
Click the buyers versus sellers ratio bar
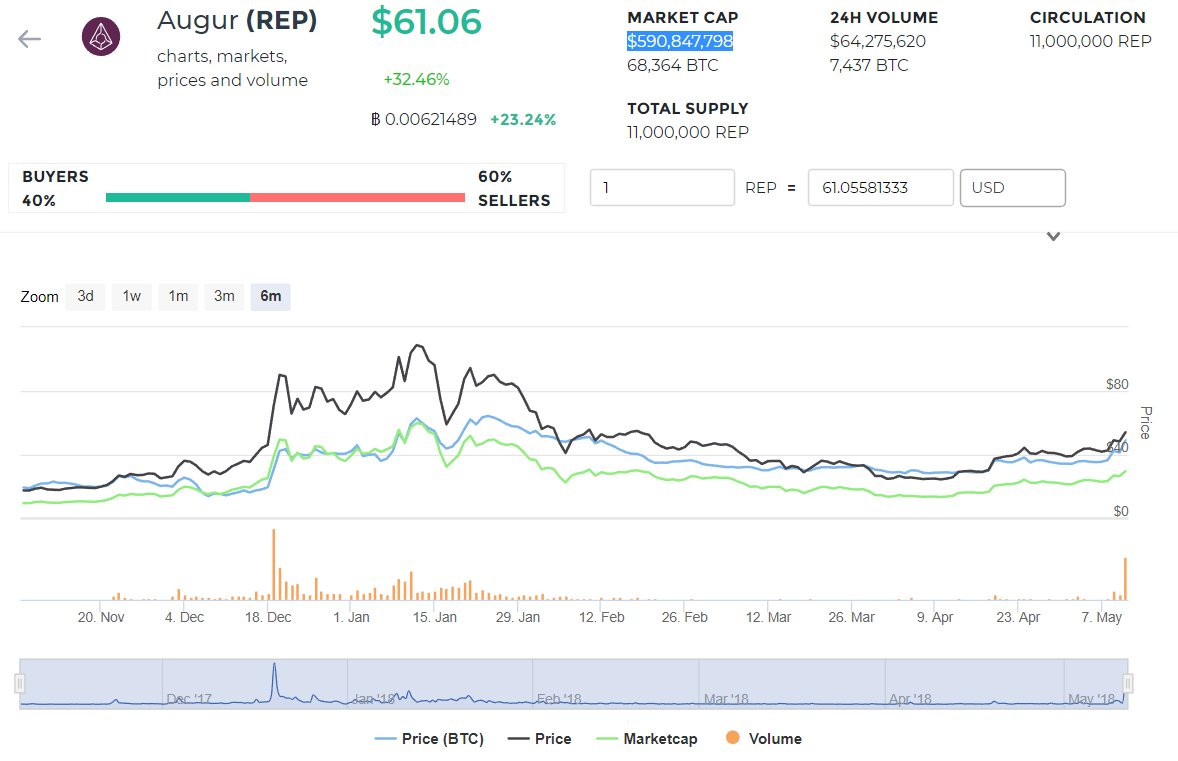(285, 198)
